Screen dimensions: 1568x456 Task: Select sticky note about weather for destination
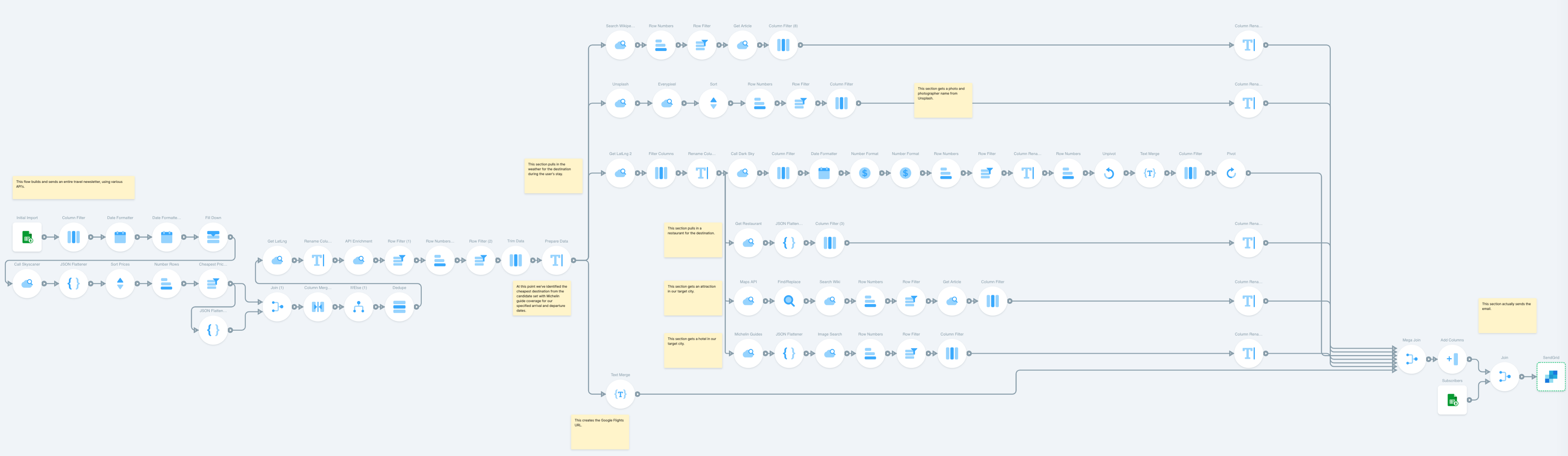click(x=553, y=176)
